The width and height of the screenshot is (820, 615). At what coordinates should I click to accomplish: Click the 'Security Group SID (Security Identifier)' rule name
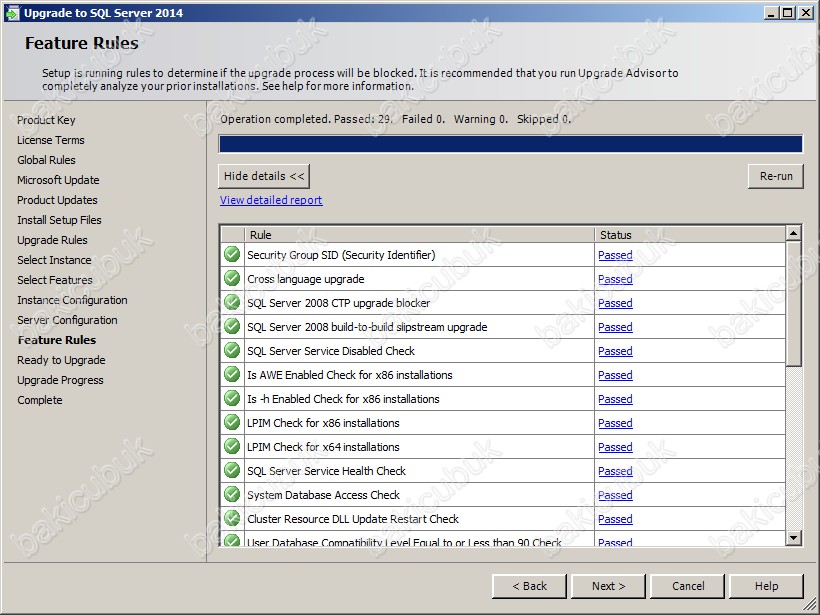[x=341, y=255]
